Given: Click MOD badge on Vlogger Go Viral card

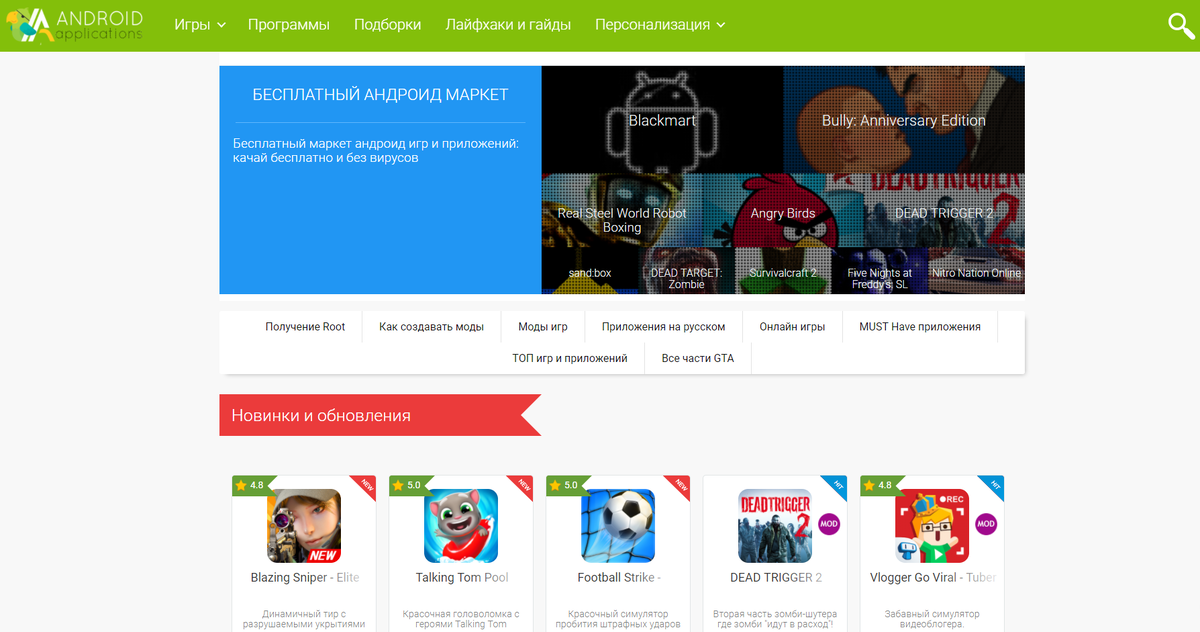Looking at the screenshot, I should tap(986, 524).
